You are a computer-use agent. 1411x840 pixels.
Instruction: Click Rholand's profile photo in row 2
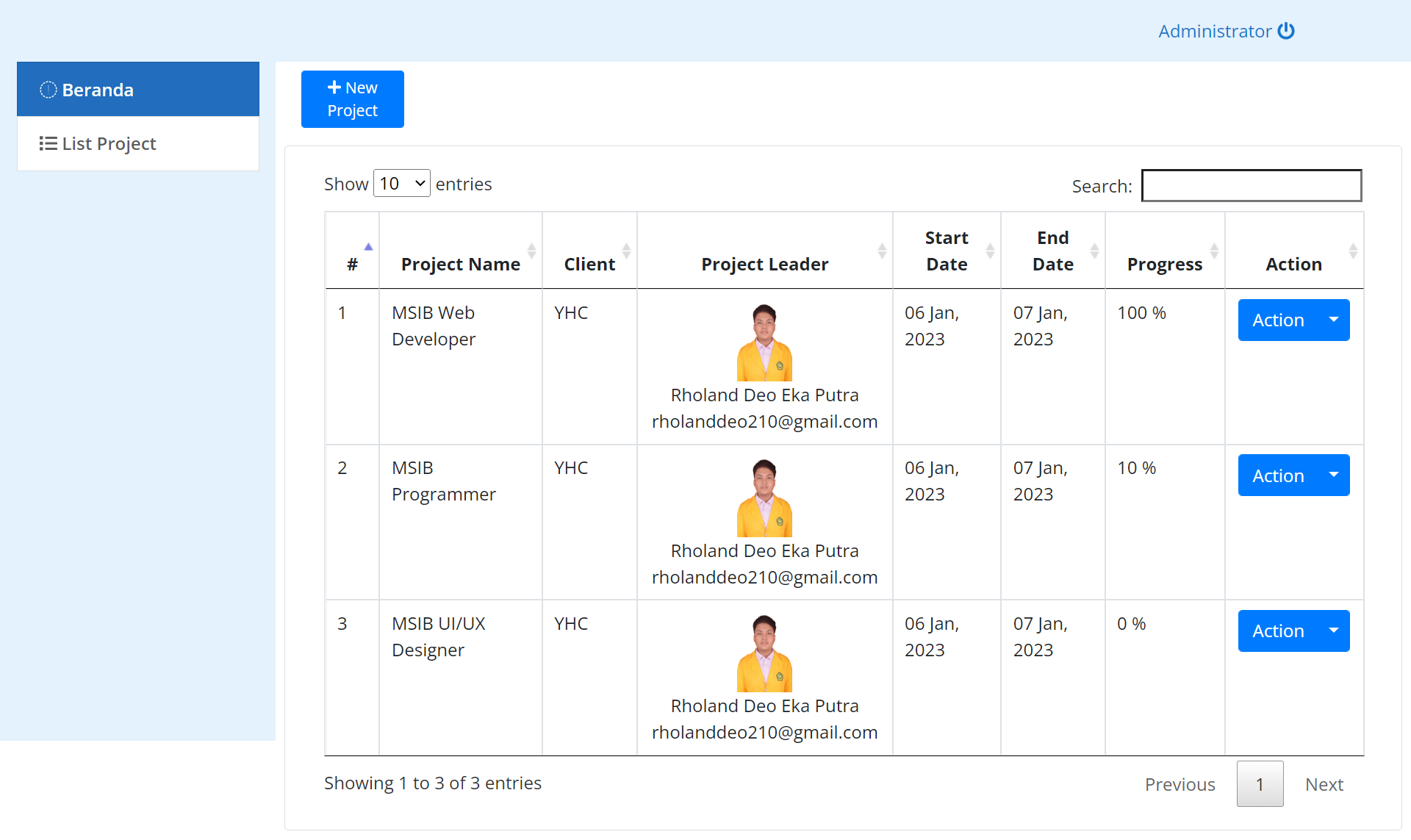coord(764,496)
